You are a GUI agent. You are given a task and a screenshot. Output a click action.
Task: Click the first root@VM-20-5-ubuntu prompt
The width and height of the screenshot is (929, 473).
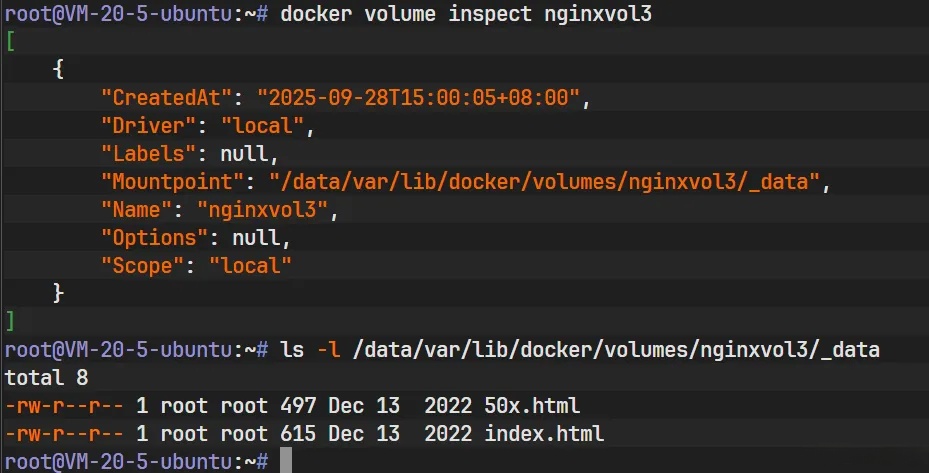136,14
